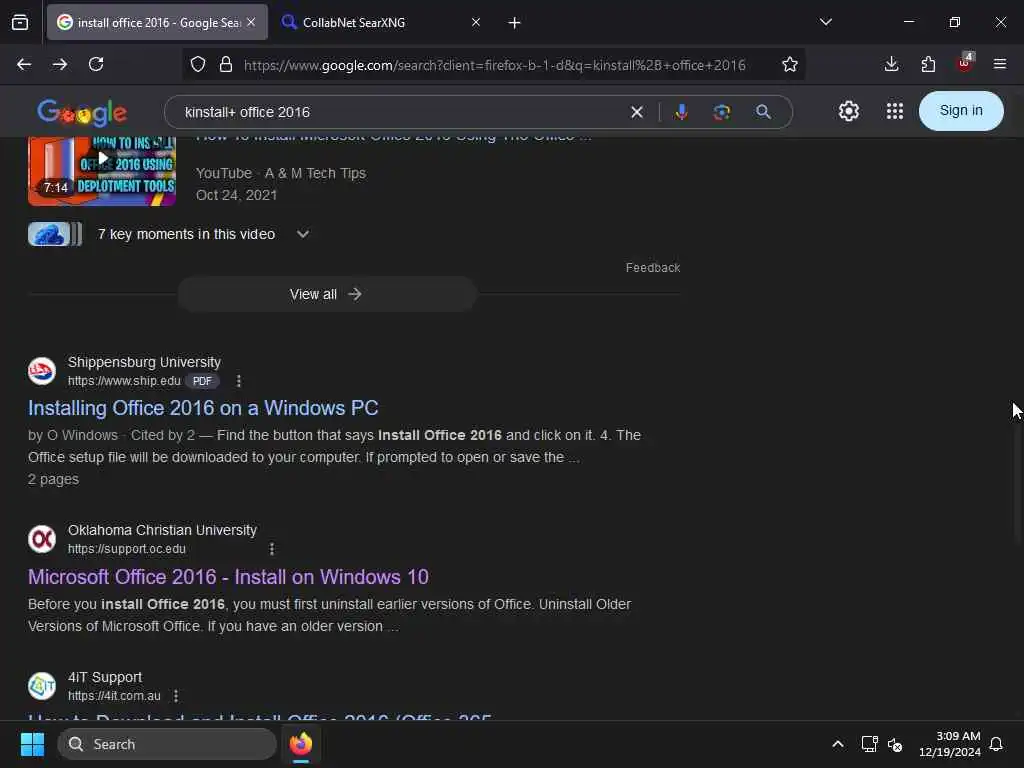Click the key moments preview thumbnail

[55, 234]
